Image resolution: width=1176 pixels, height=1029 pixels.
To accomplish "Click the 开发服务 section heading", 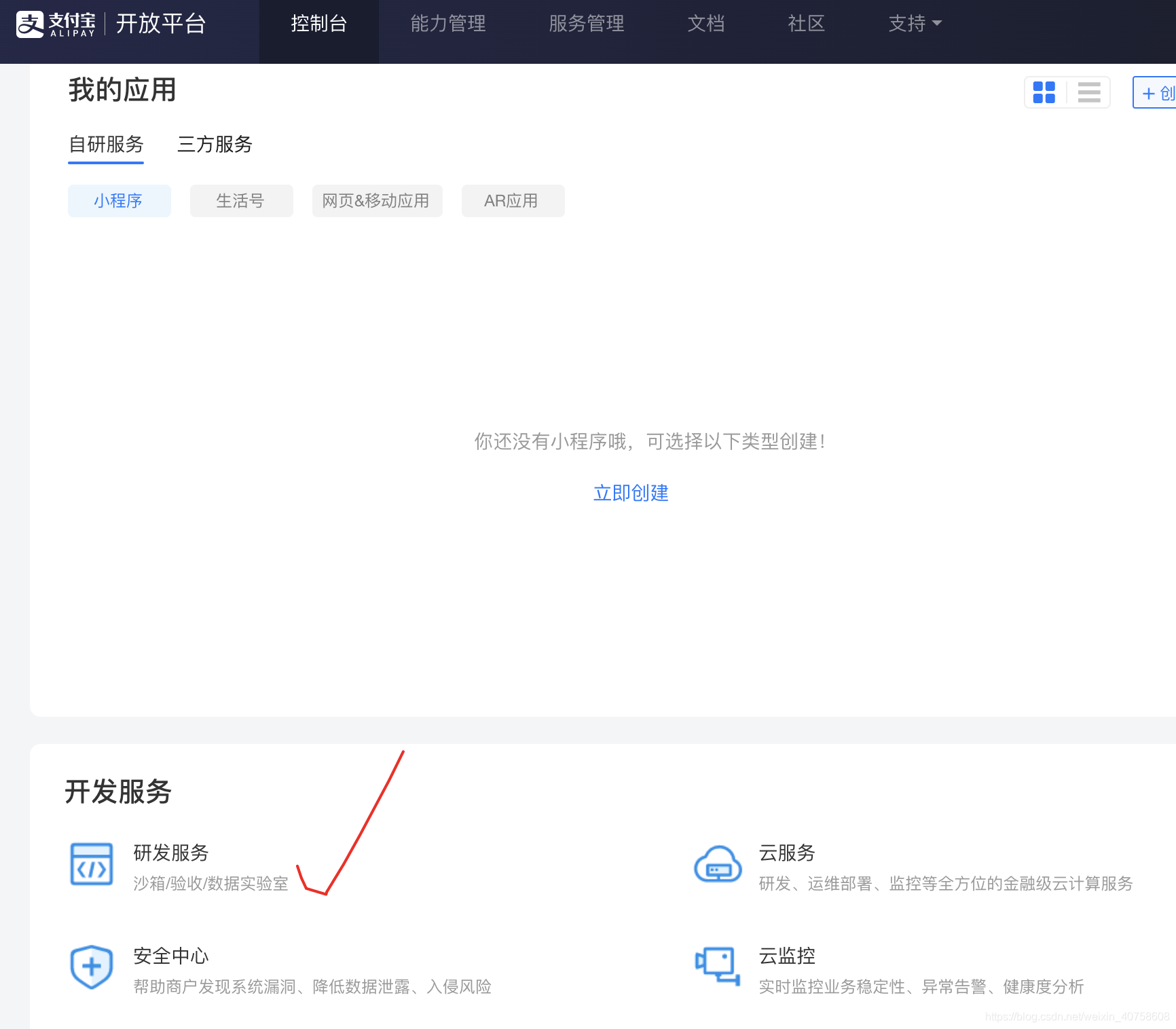I will coord(118,791).
